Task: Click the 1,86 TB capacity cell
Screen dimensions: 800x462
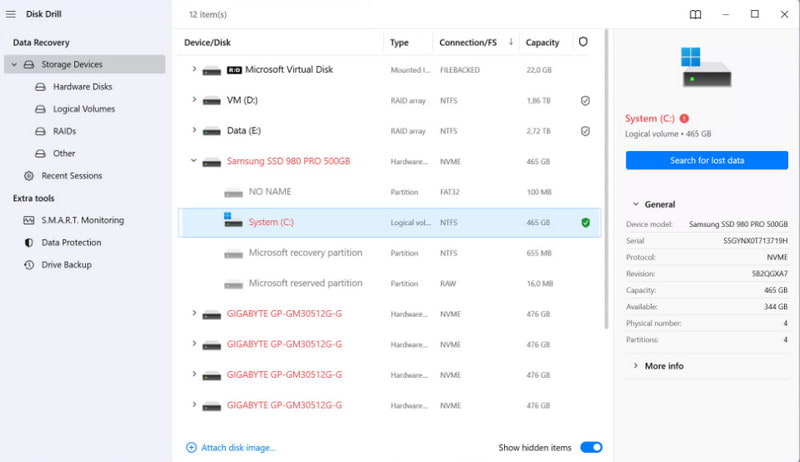Action: click(x=538, y=100)
